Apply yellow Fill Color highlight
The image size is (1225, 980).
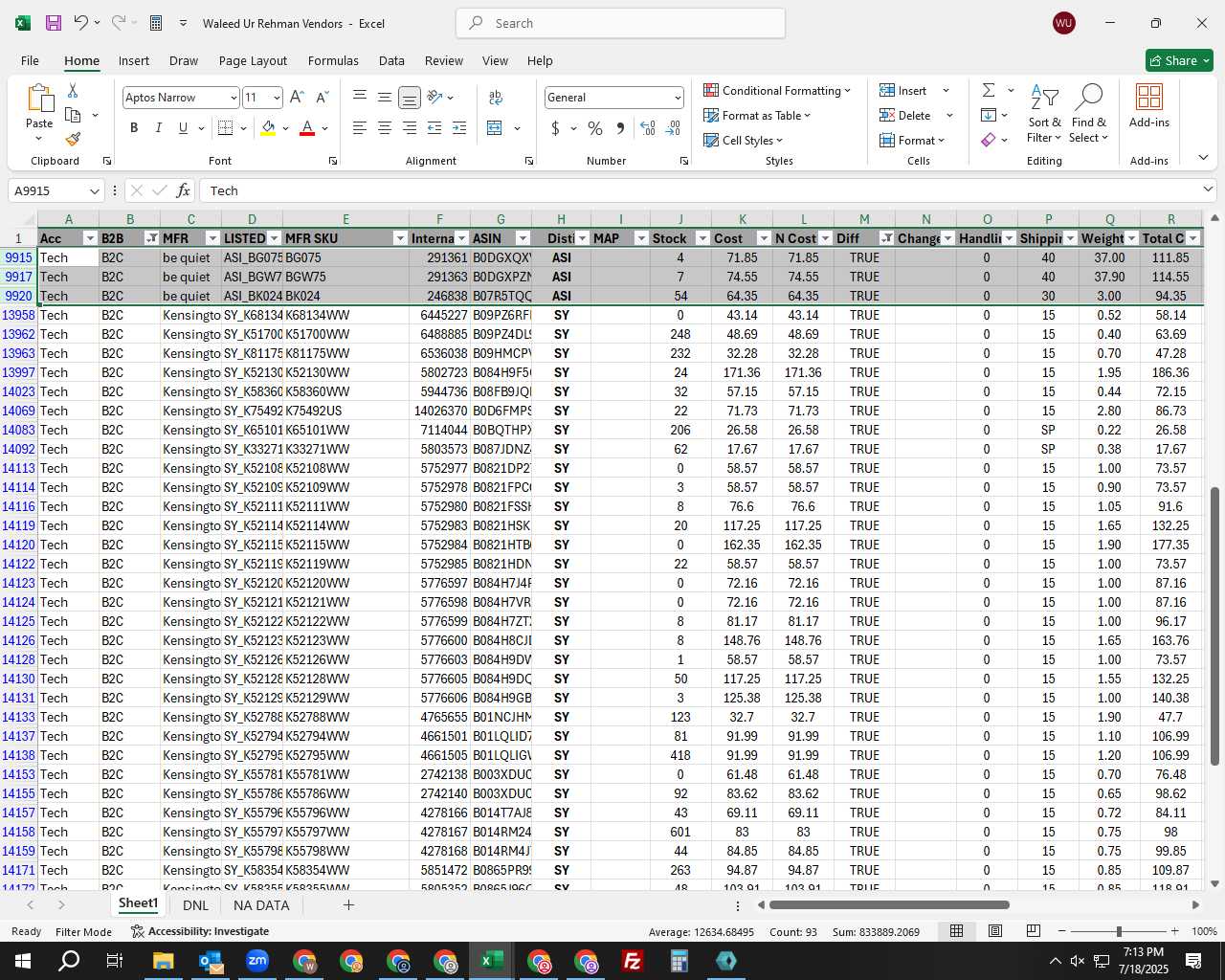[x=268, y=127]
